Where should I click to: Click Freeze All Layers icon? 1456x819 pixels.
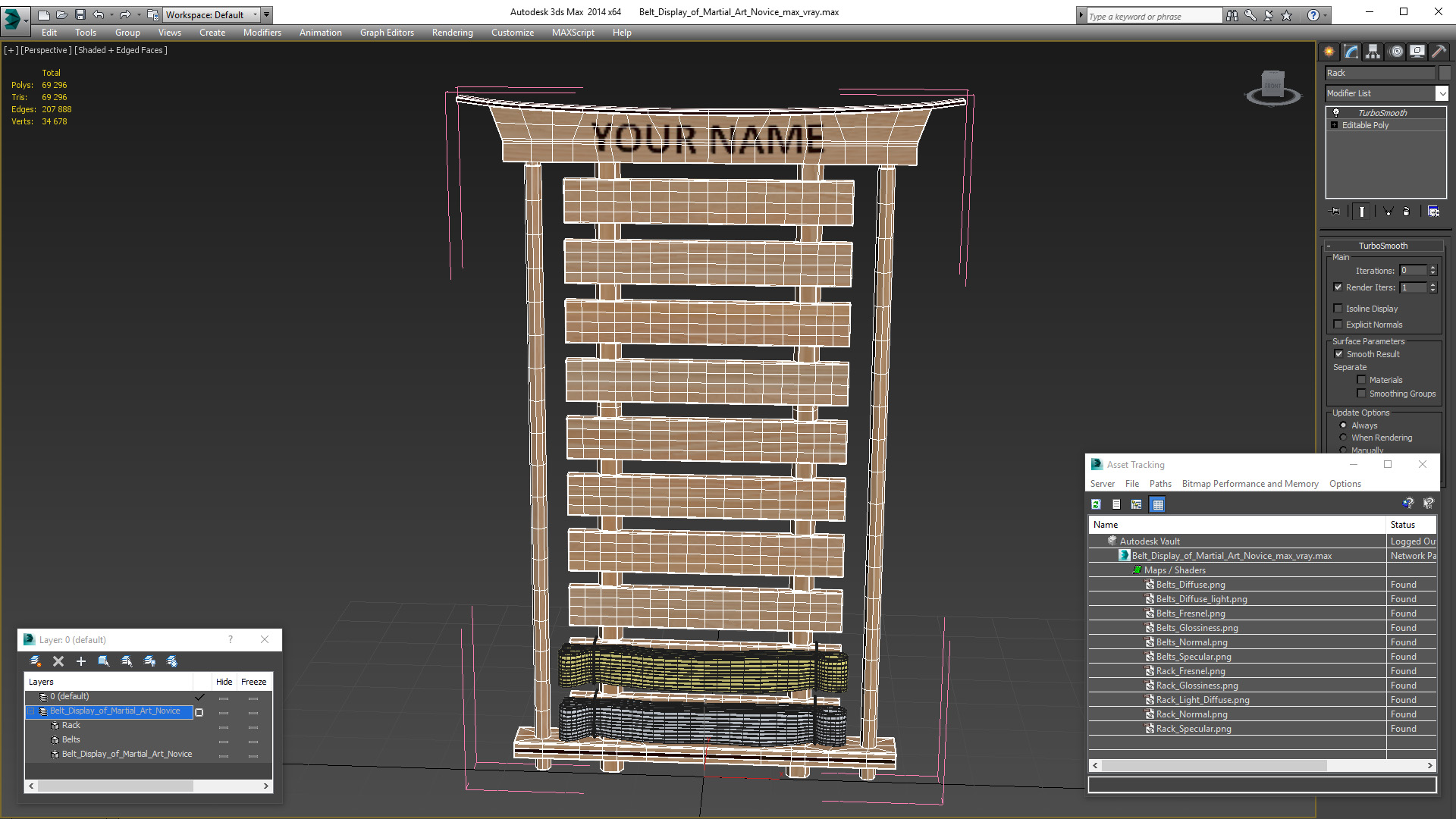coord(172,661)
